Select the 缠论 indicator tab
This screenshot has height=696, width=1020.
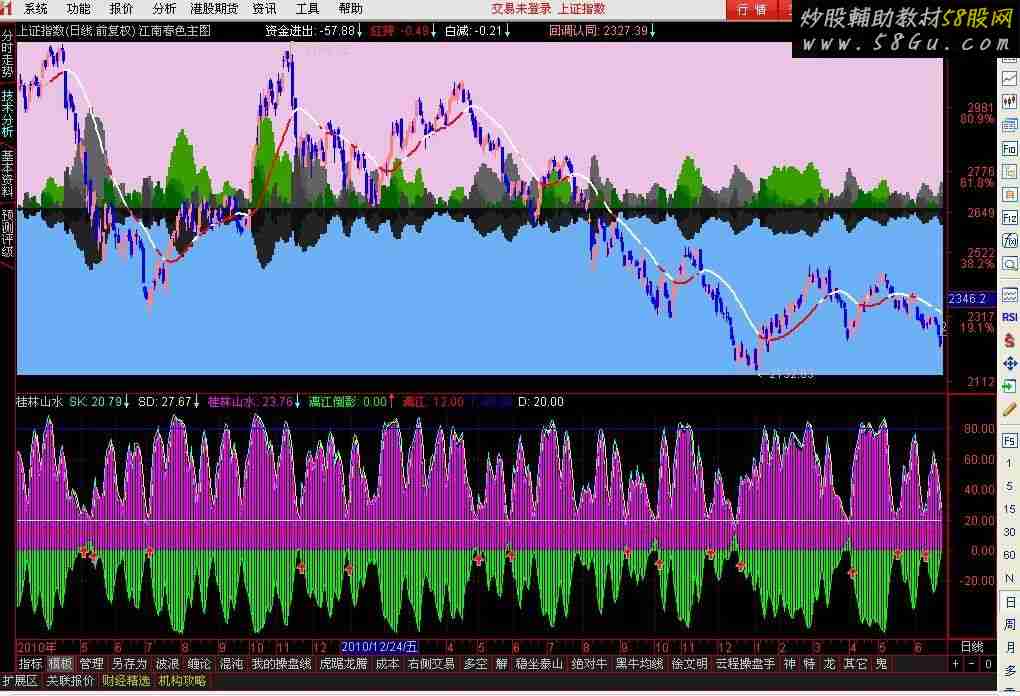[x=199, y=663]
